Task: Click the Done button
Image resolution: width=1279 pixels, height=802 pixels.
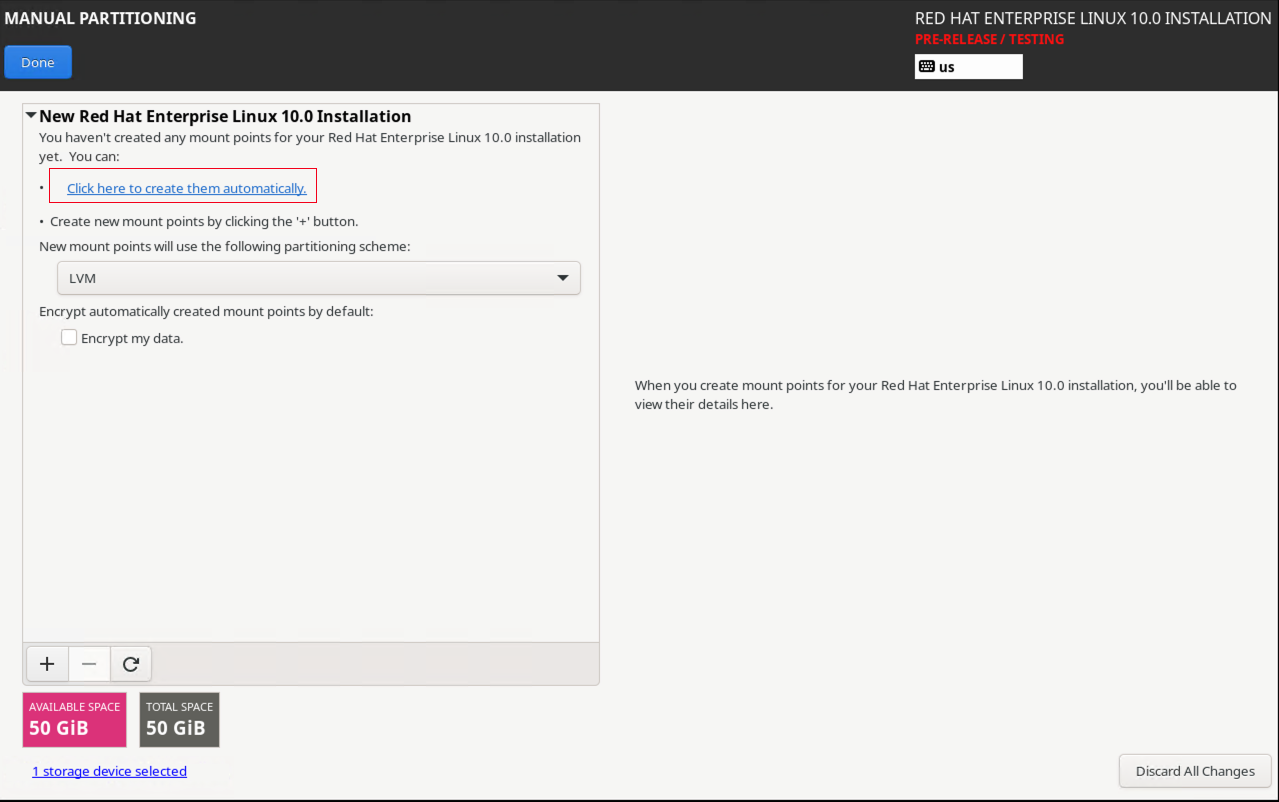Action: tap(38, 62)
